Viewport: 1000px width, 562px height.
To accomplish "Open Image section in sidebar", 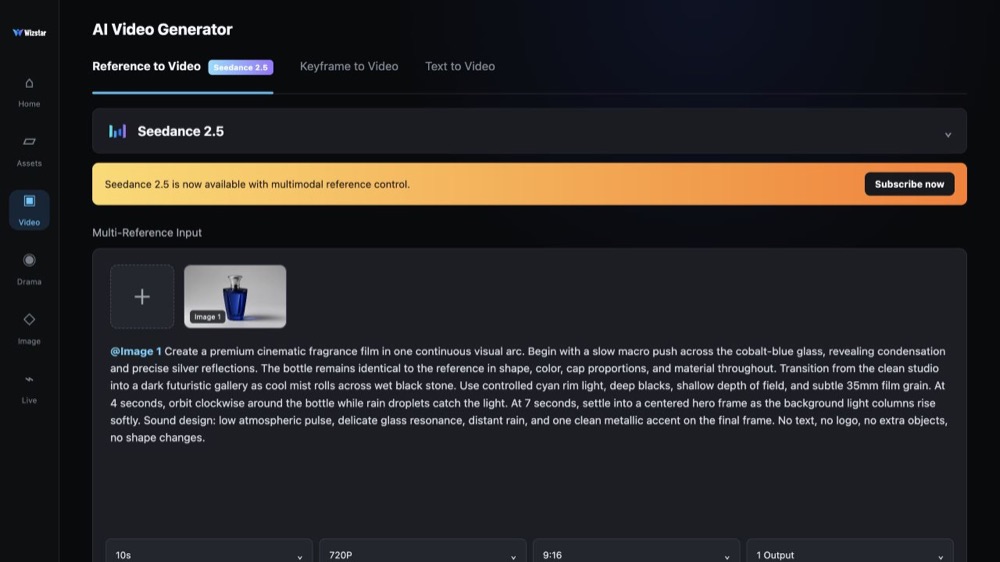I will click(29, 329).
